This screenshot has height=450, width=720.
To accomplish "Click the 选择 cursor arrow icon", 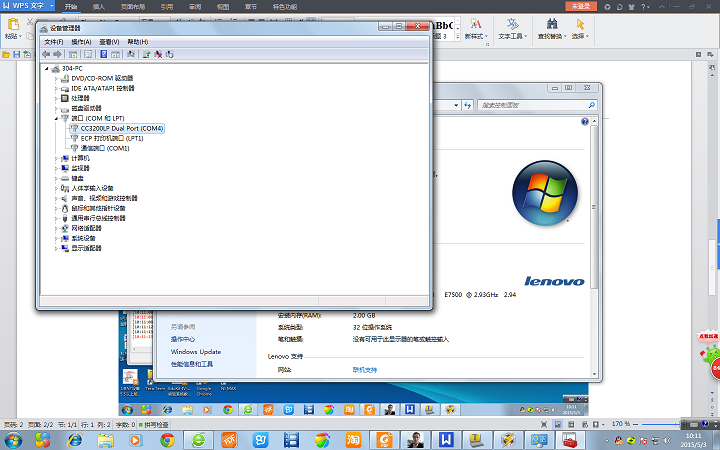I will pos(580,24).
